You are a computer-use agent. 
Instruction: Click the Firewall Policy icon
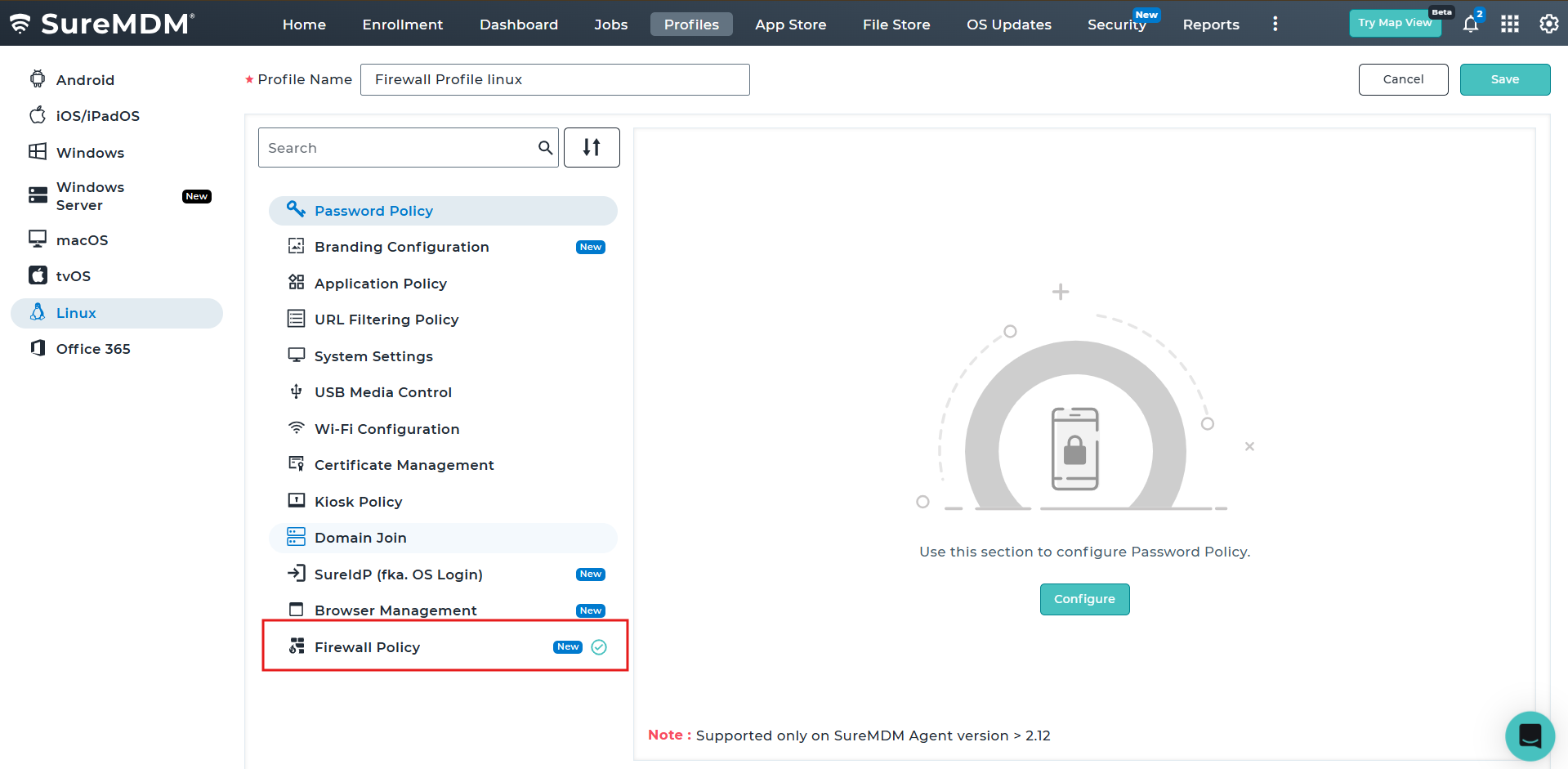pos(296,646)
